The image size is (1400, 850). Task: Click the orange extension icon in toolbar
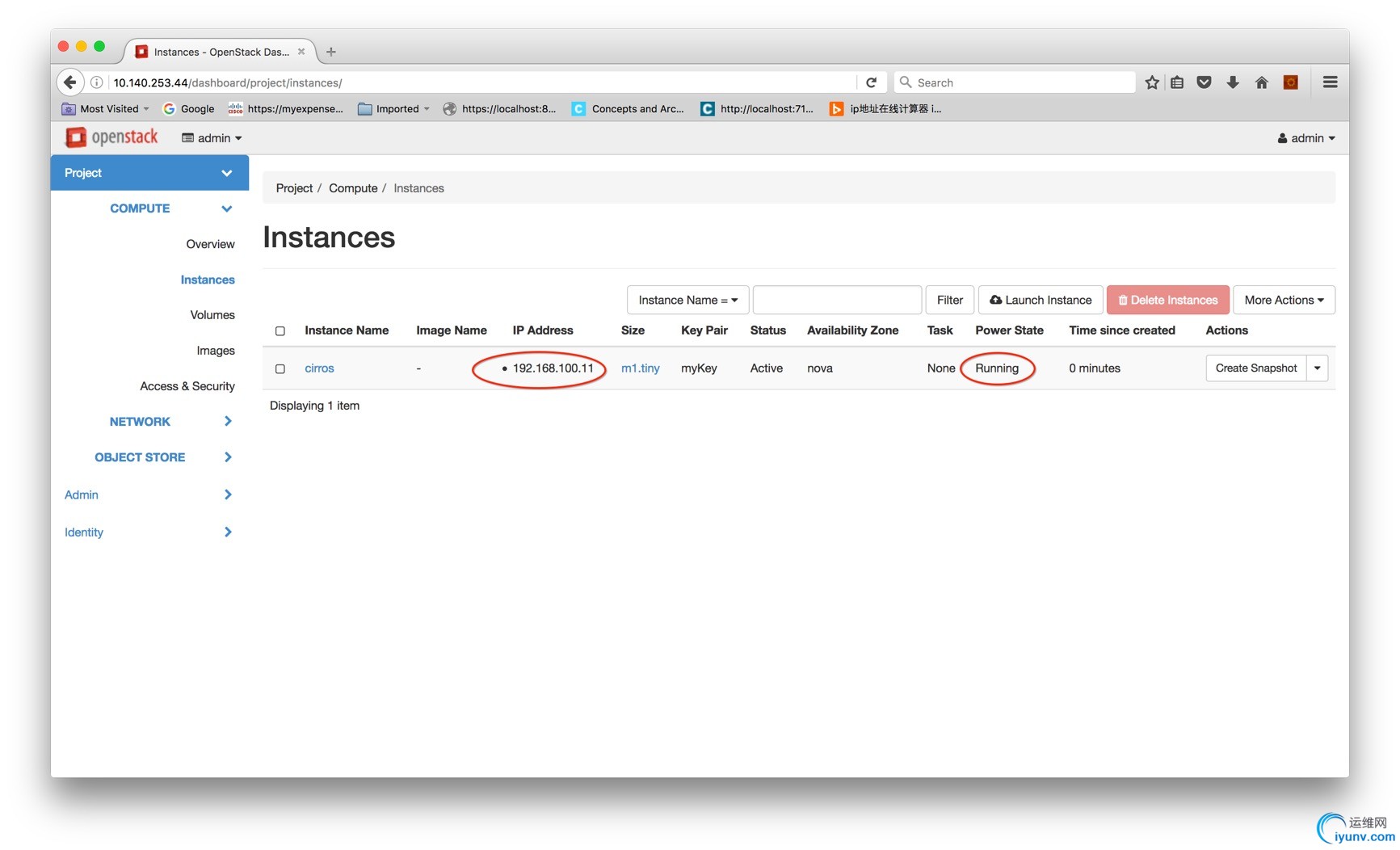[x=1291, y=82]
